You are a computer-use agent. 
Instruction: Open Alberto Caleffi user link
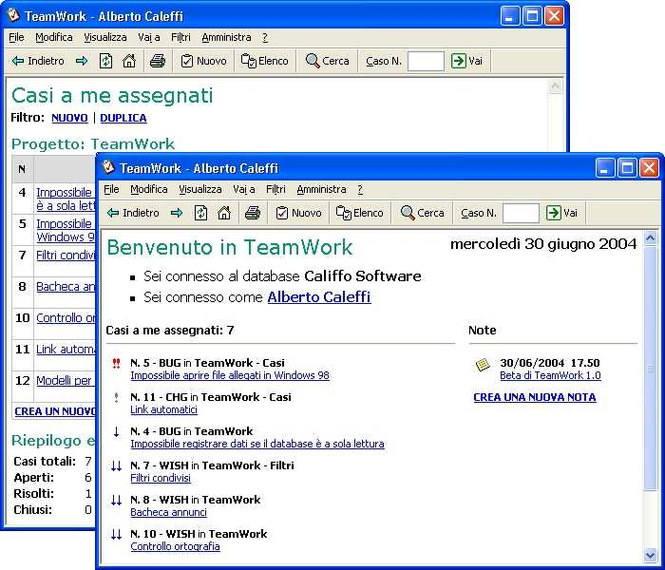(x=319, y=297)
